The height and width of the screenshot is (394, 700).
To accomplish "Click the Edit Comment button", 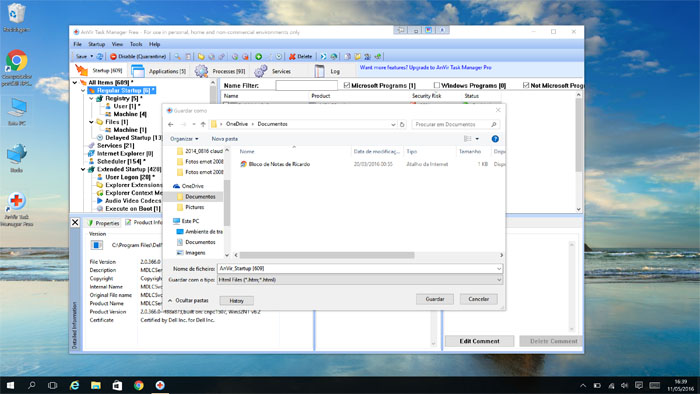I will (479, 341).
